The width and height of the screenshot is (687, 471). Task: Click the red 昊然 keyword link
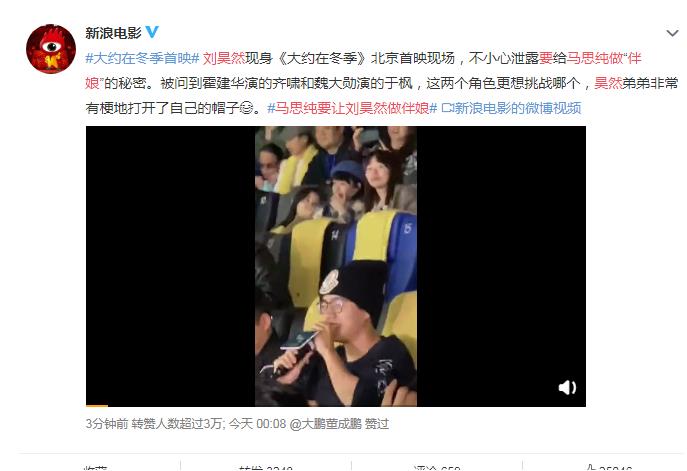click(x=608, y=83)
